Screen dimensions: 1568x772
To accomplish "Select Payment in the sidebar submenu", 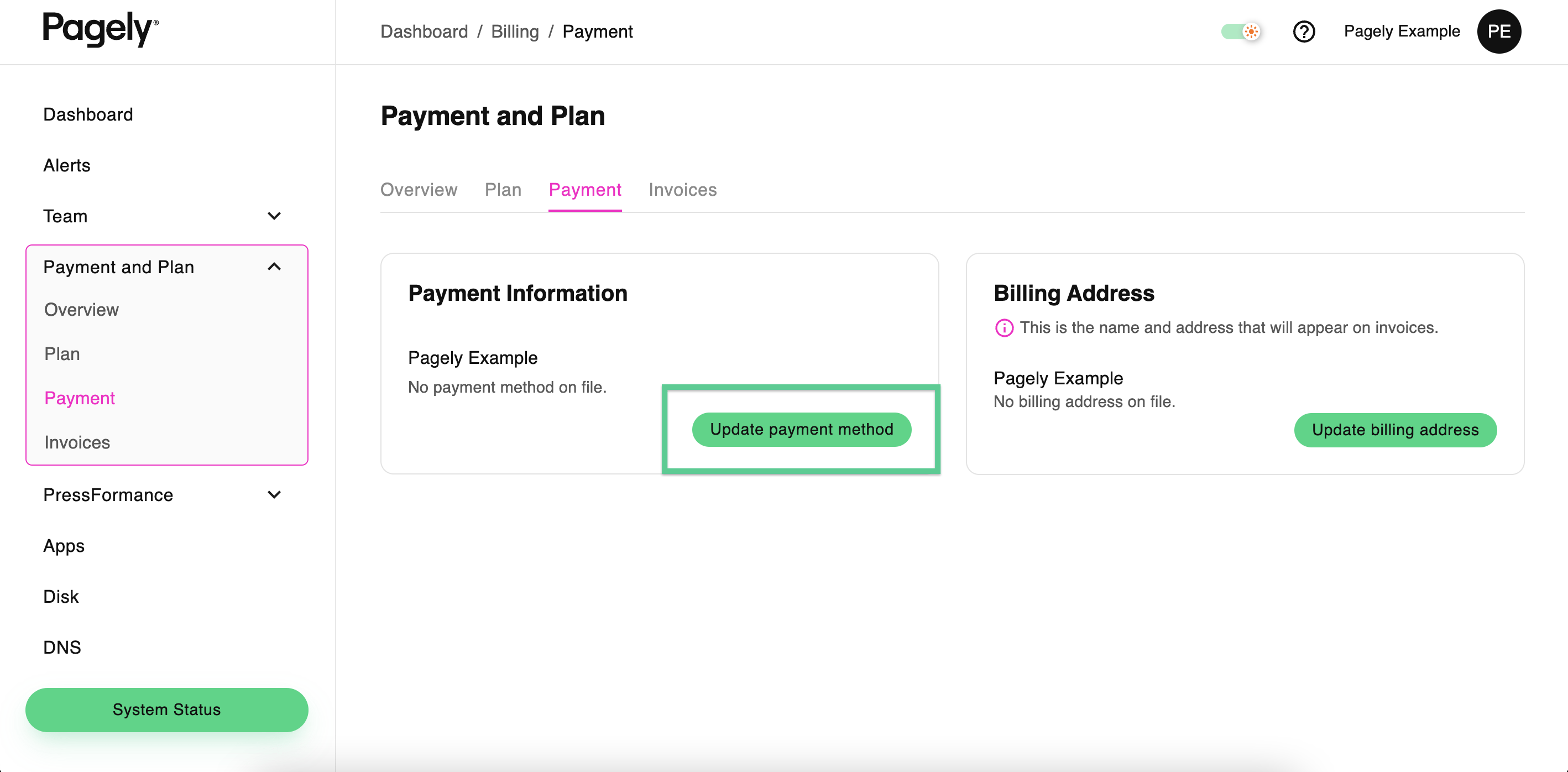I will tap(80, 398).
